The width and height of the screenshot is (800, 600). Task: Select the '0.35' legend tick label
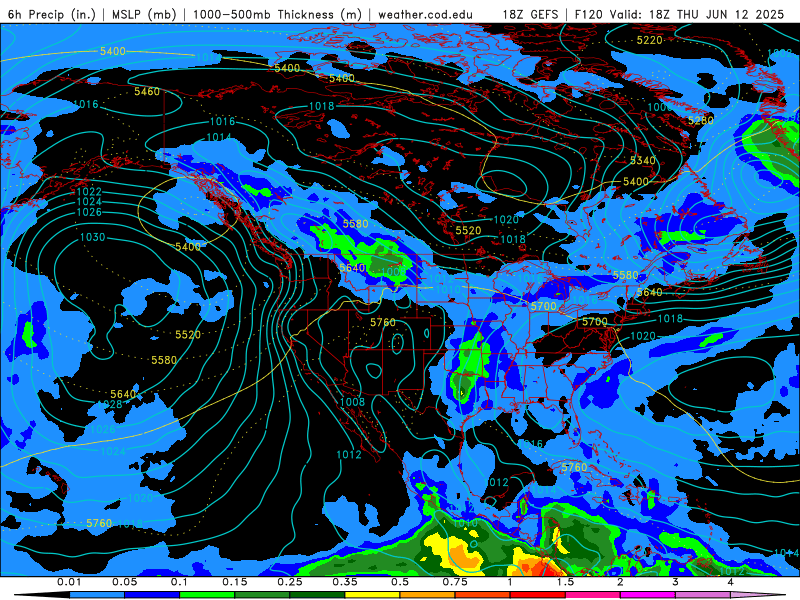click(345, 582)
